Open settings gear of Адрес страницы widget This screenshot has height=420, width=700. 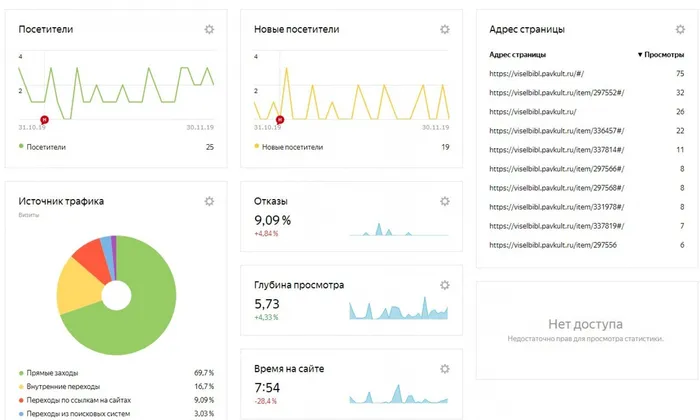coord(680,29)
